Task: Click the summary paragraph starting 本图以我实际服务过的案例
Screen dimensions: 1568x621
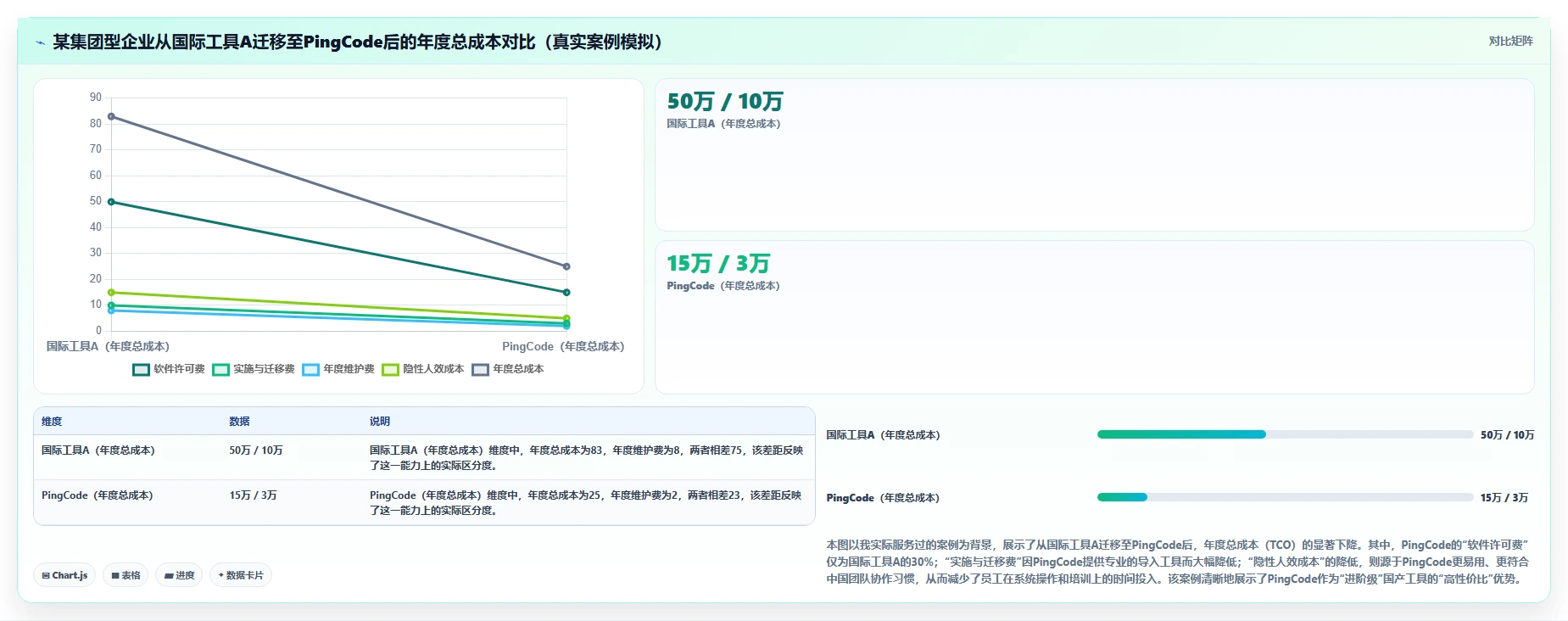Action: pyautogui.click(x=1178, y=562)
